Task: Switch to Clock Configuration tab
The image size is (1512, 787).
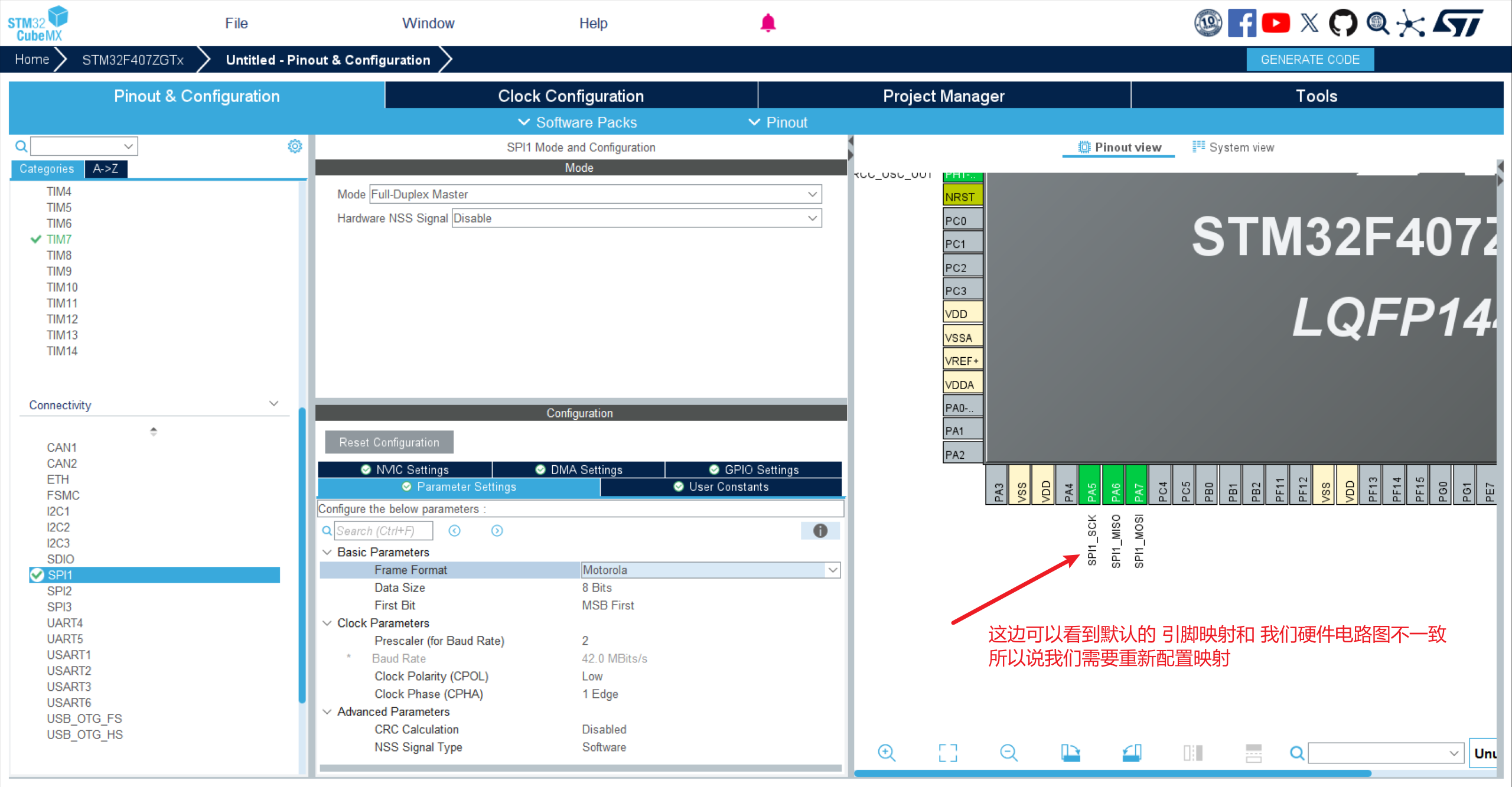Action: coord(571,96)
